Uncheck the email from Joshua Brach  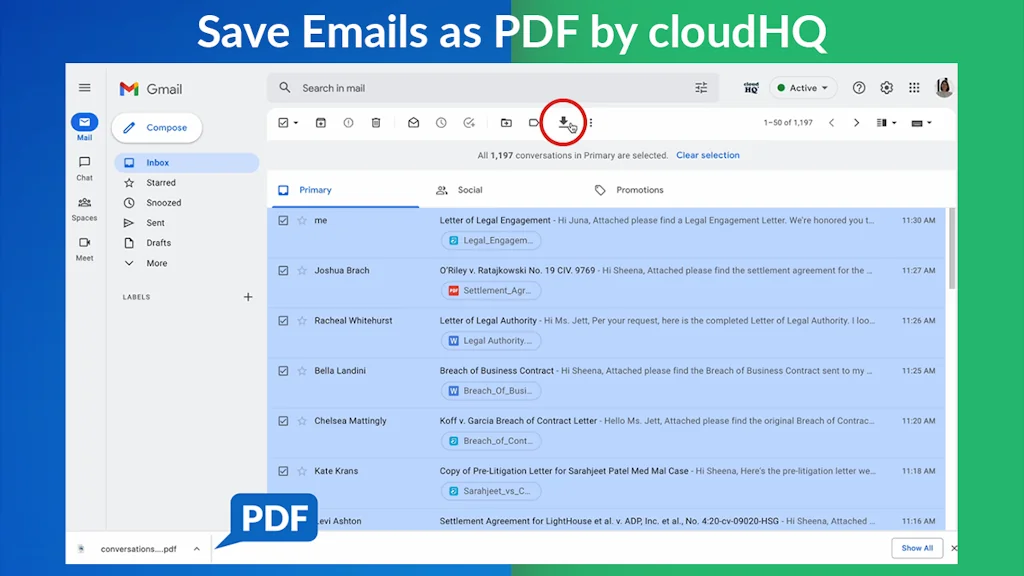pos(283,270)
